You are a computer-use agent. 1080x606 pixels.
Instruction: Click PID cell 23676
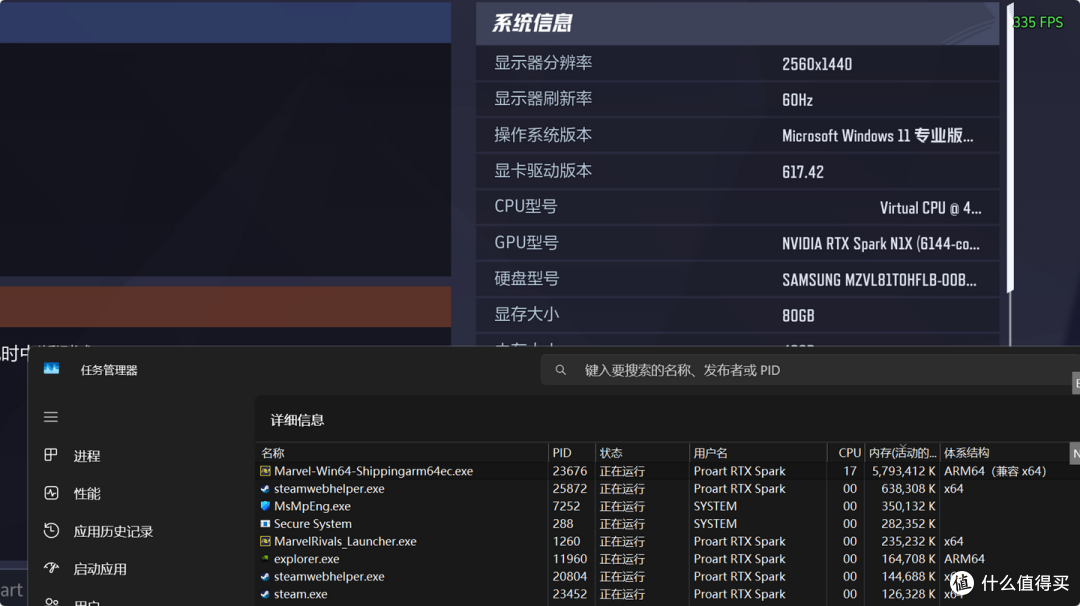pos(570,472)
